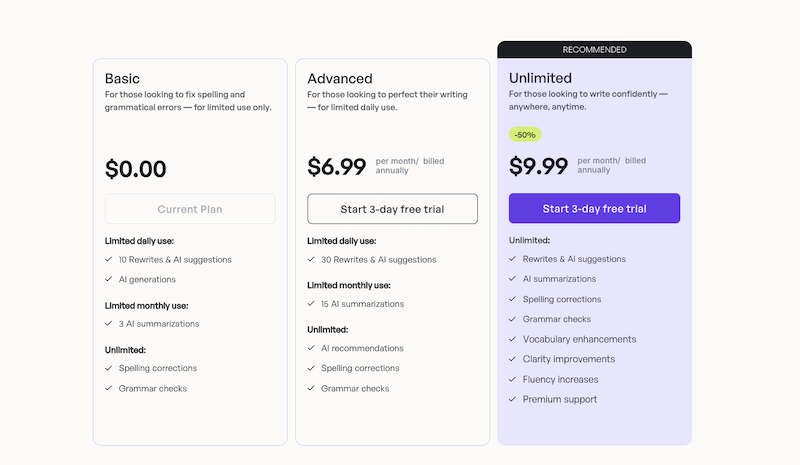Click checkmark next to AI generations
The width and height of the screenshot is (800, 465).
click(109, 279)
